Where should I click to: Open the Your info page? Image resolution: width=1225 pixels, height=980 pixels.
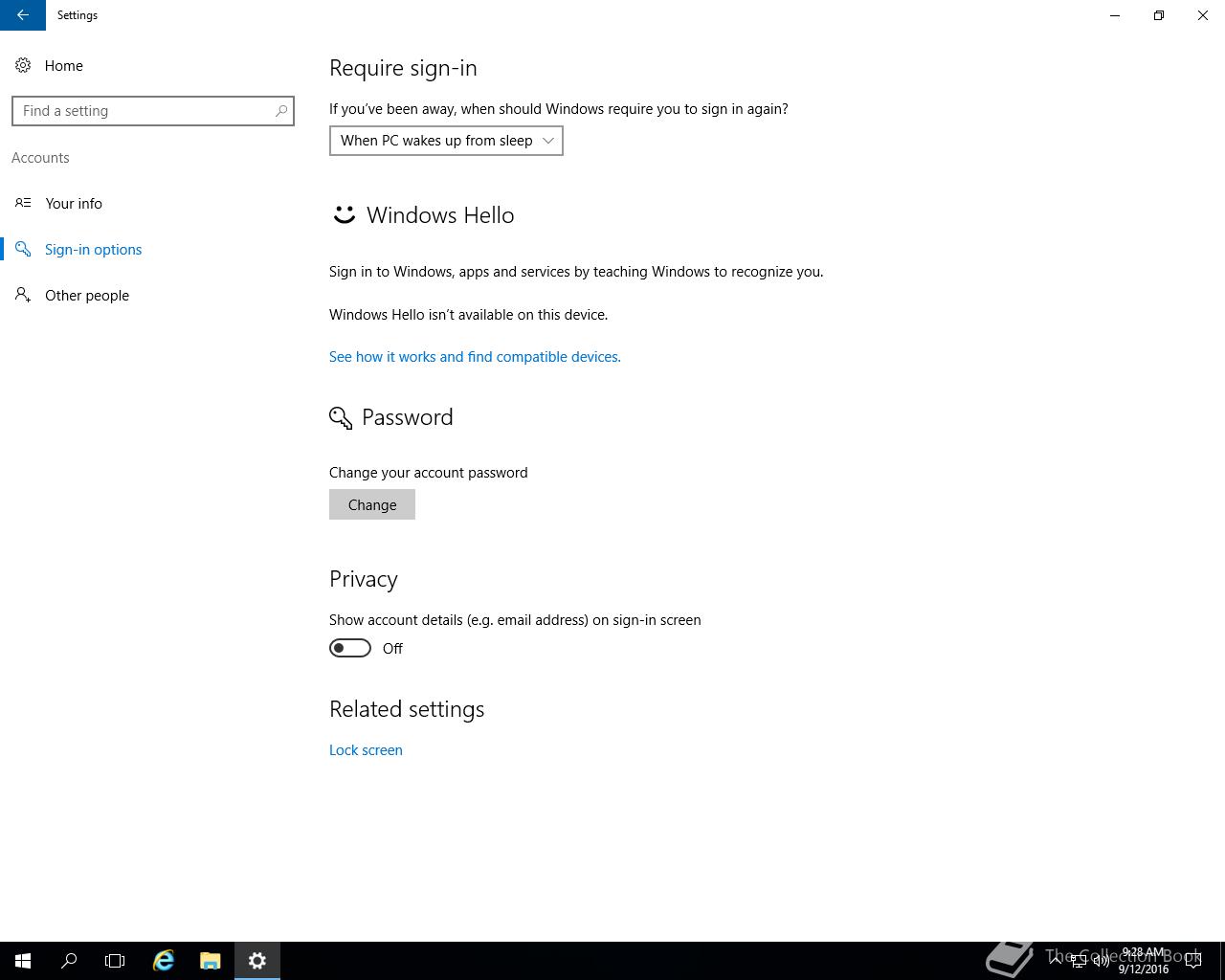pos(74,203)
